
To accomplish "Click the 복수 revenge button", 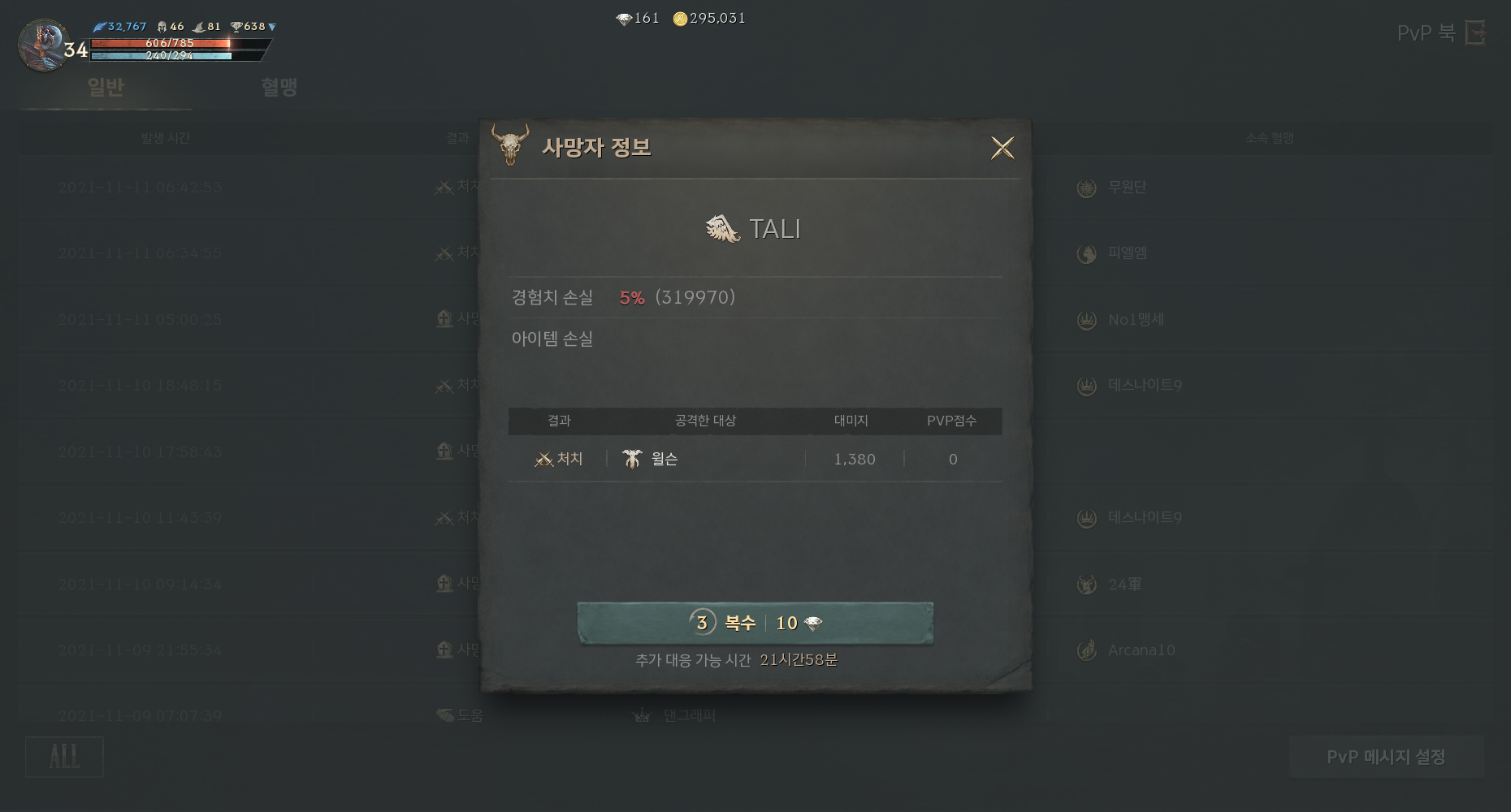I will point(755,623).
